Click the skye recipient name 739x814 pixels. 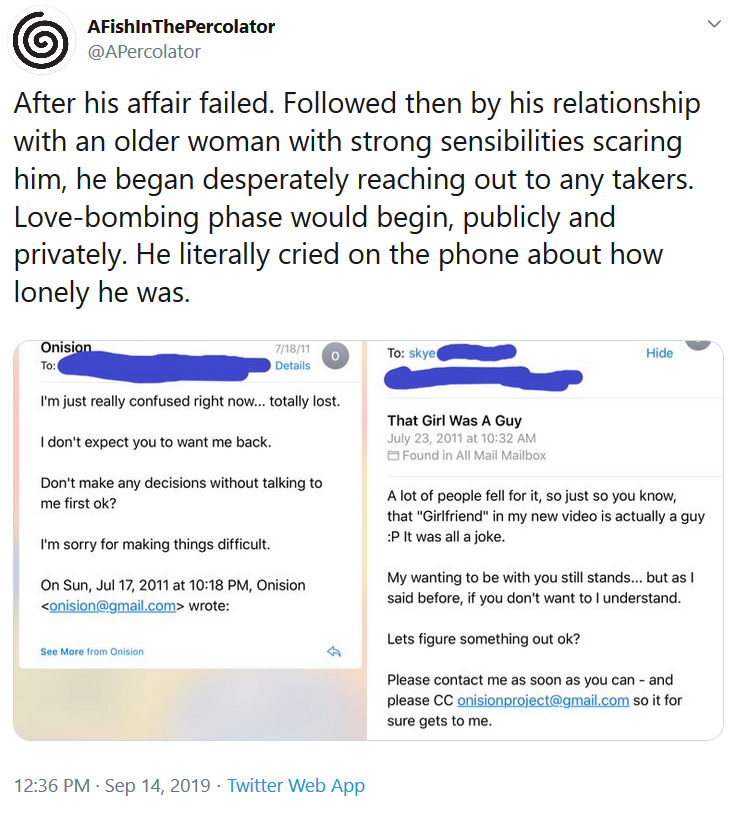[422, 353]
